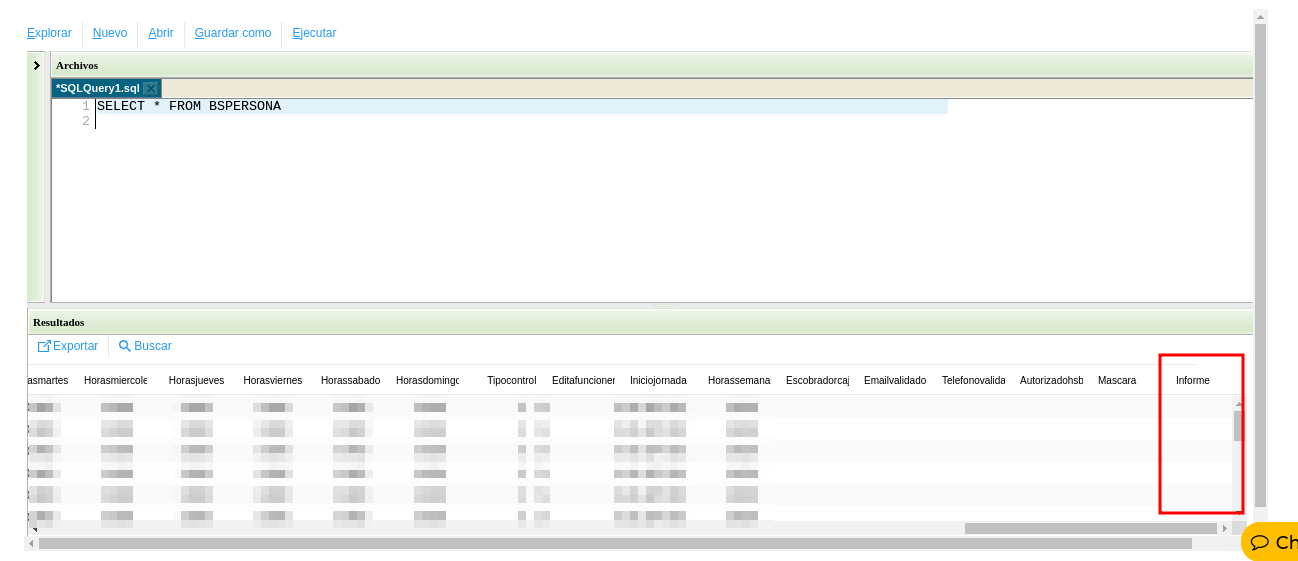Click the page vertical scrollbar on right
The width and height of the screenshot is (1298, 561).
[x=1260, y=260]
